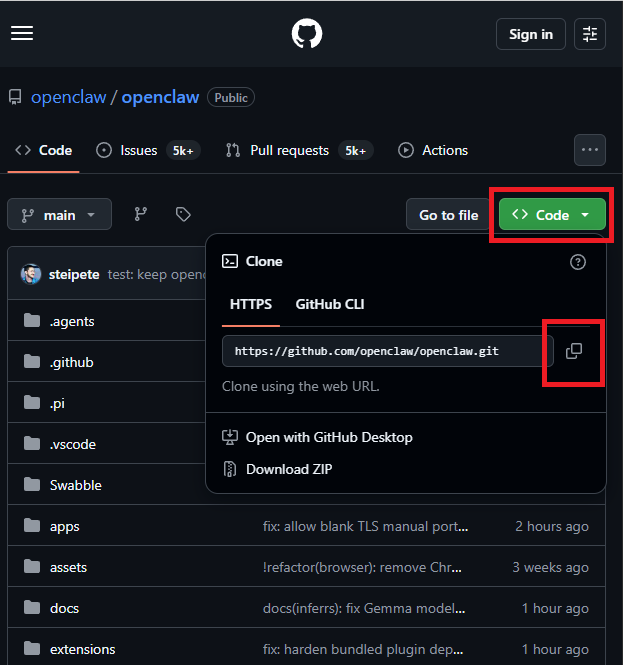Open steipete's avatar image
Image resolution: width=623 pixels, height=665 pixels.
click(31, 274)
